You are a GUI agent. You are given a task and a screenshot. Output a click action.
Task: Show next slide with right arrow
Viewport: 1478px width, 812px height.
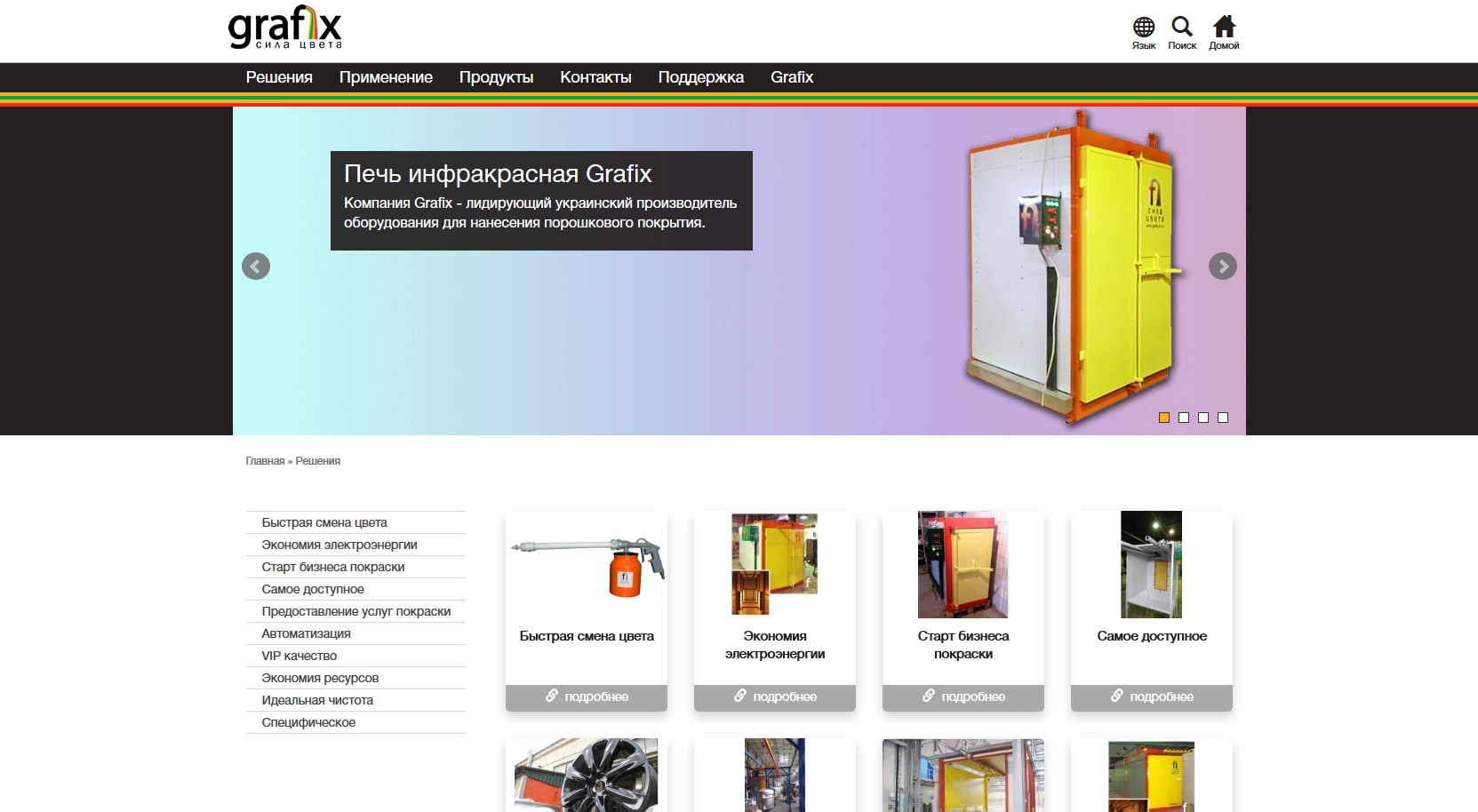(x=1223, y=267)
